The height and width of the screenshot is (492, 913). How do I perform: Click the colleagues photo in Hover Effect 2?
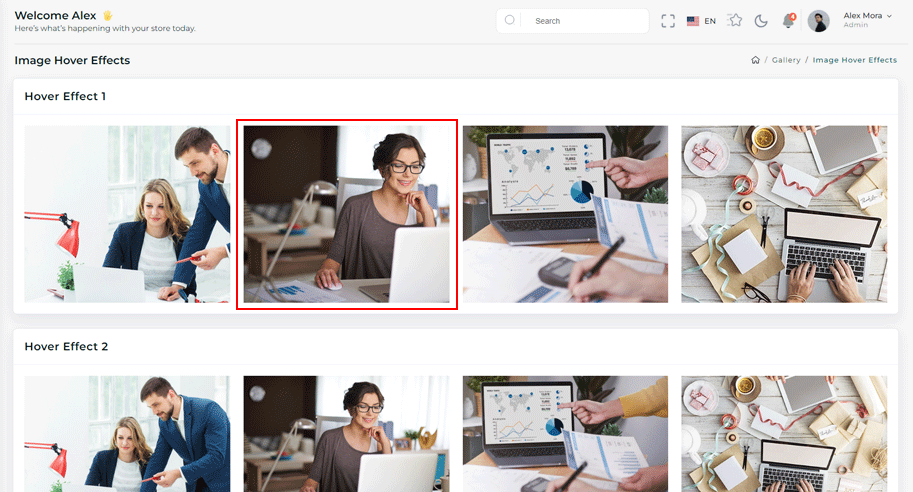tap(127, 434)
